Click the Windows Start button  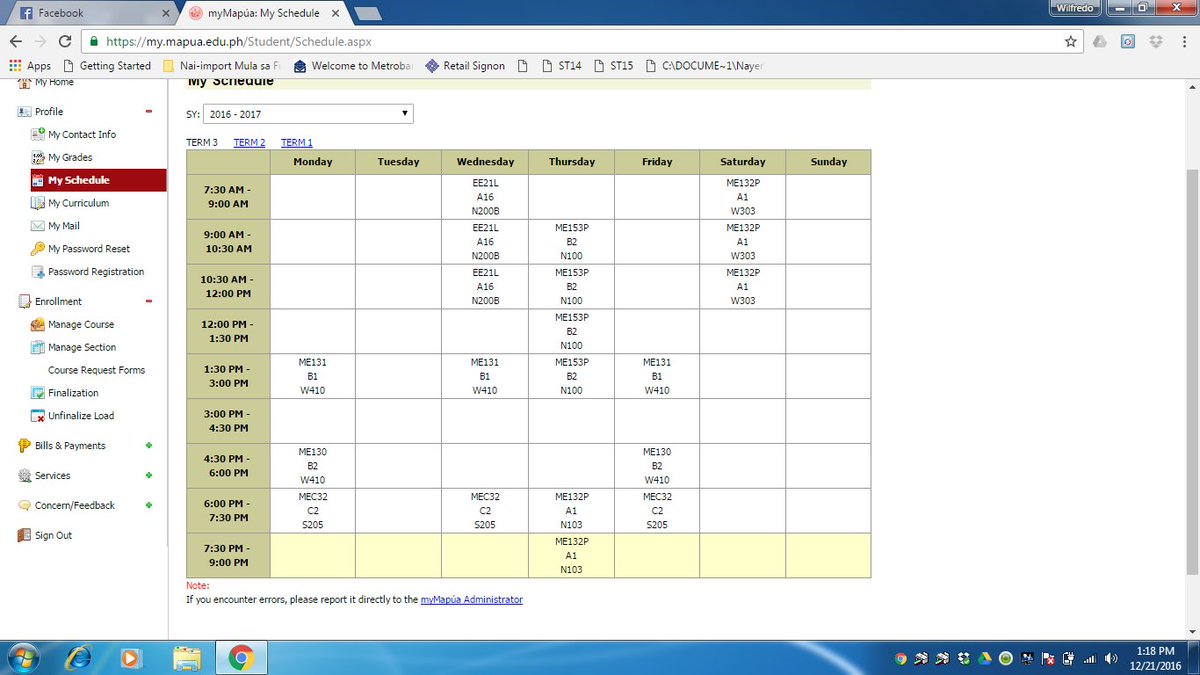point(22,657)
